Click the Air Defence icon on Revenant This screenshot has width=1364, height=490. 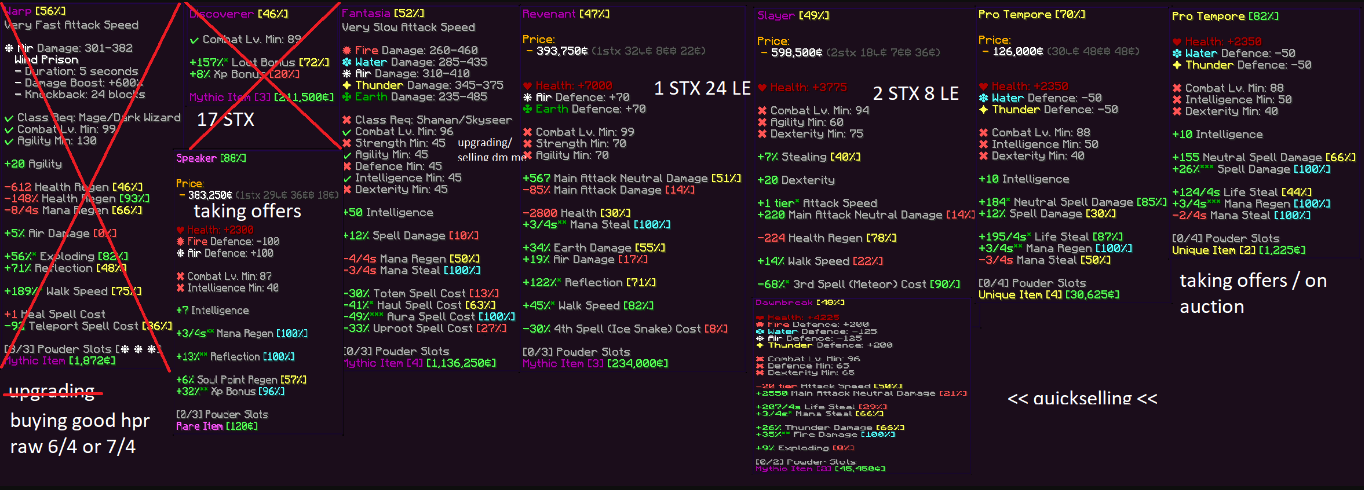point(527,98)
